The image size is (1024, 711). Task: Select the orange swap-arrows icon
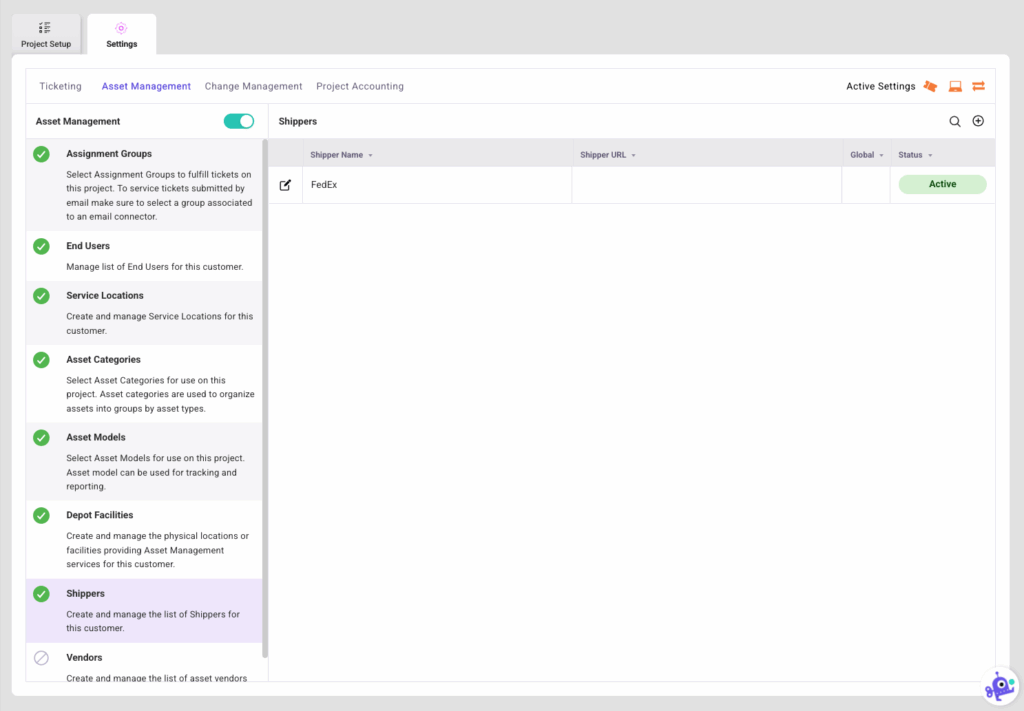tap(978, 86)
